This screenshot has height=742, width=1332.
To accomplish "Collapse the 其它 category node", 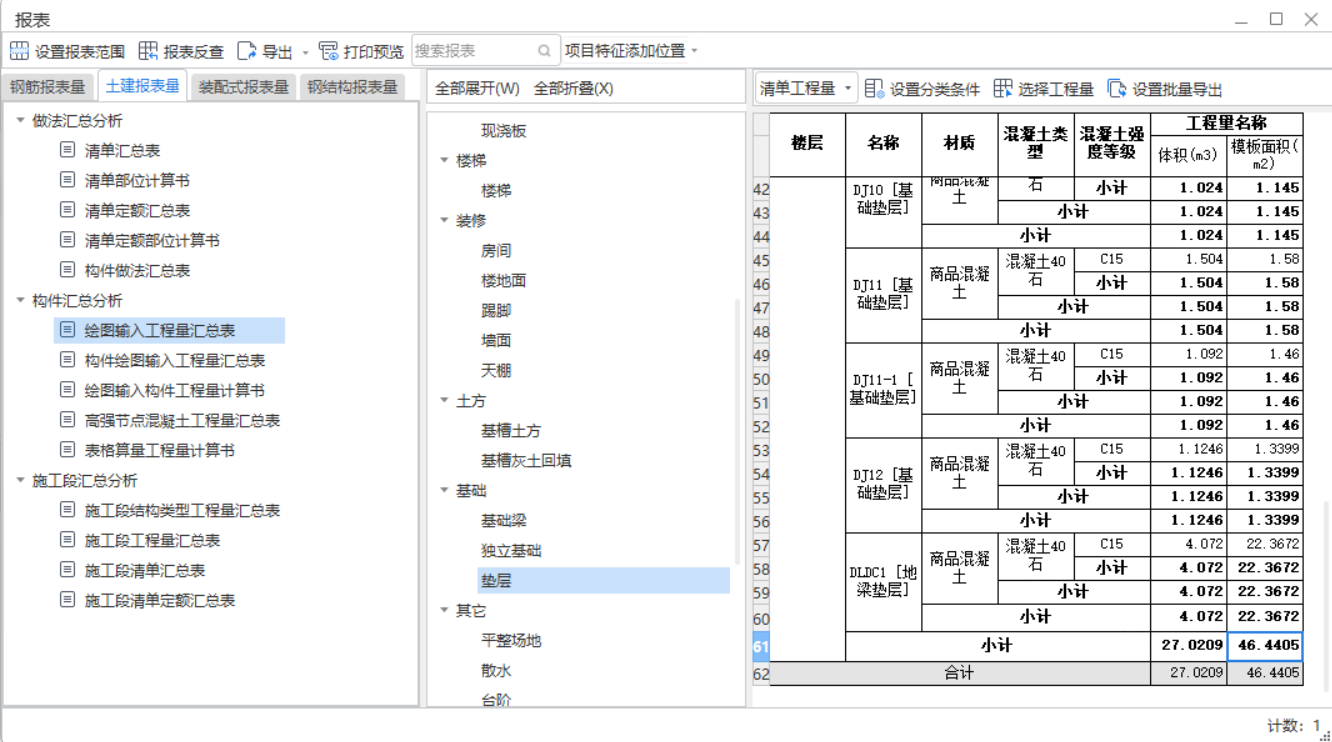I will [445, 610].
